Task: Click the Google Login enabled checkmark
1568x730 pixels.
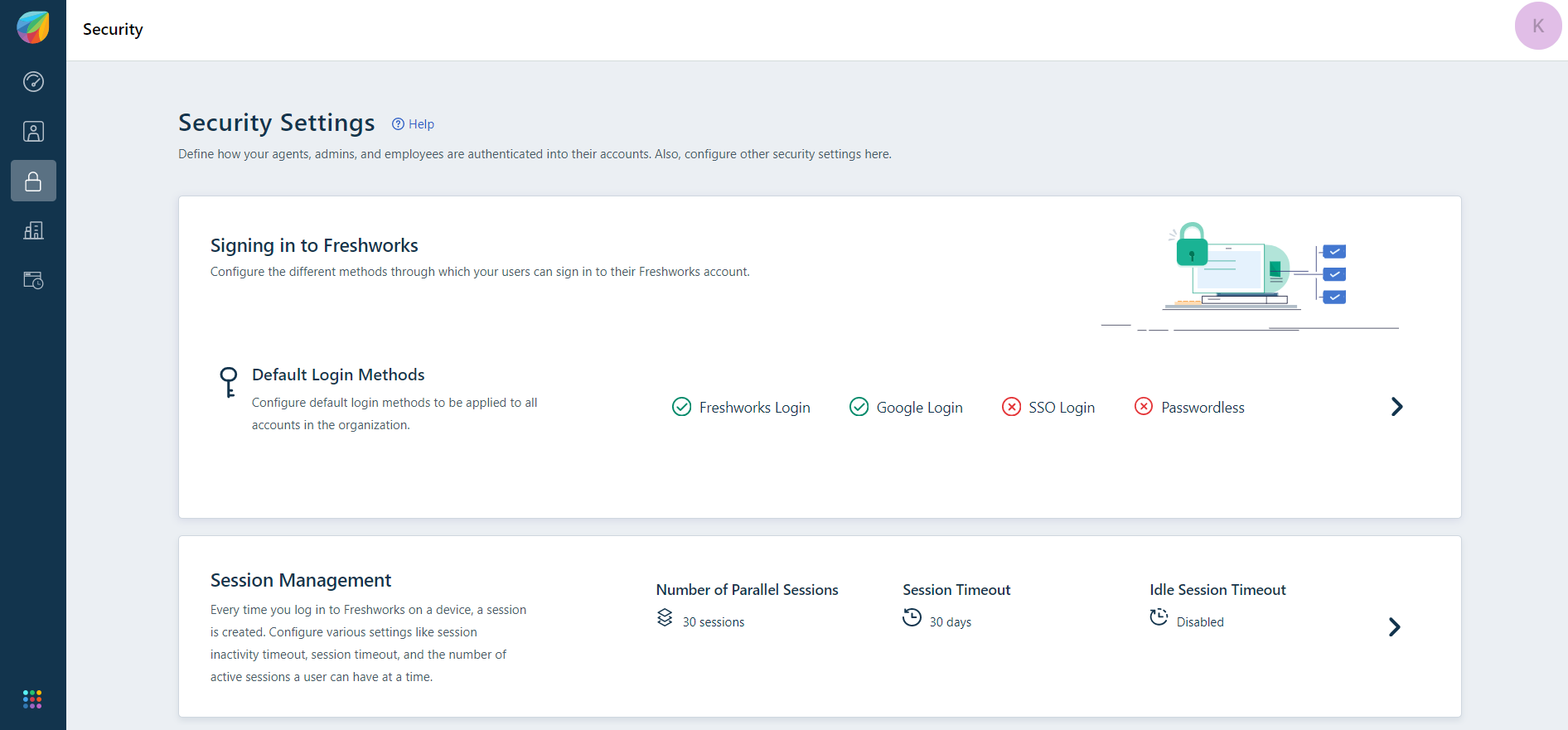Action: (859, 407)
